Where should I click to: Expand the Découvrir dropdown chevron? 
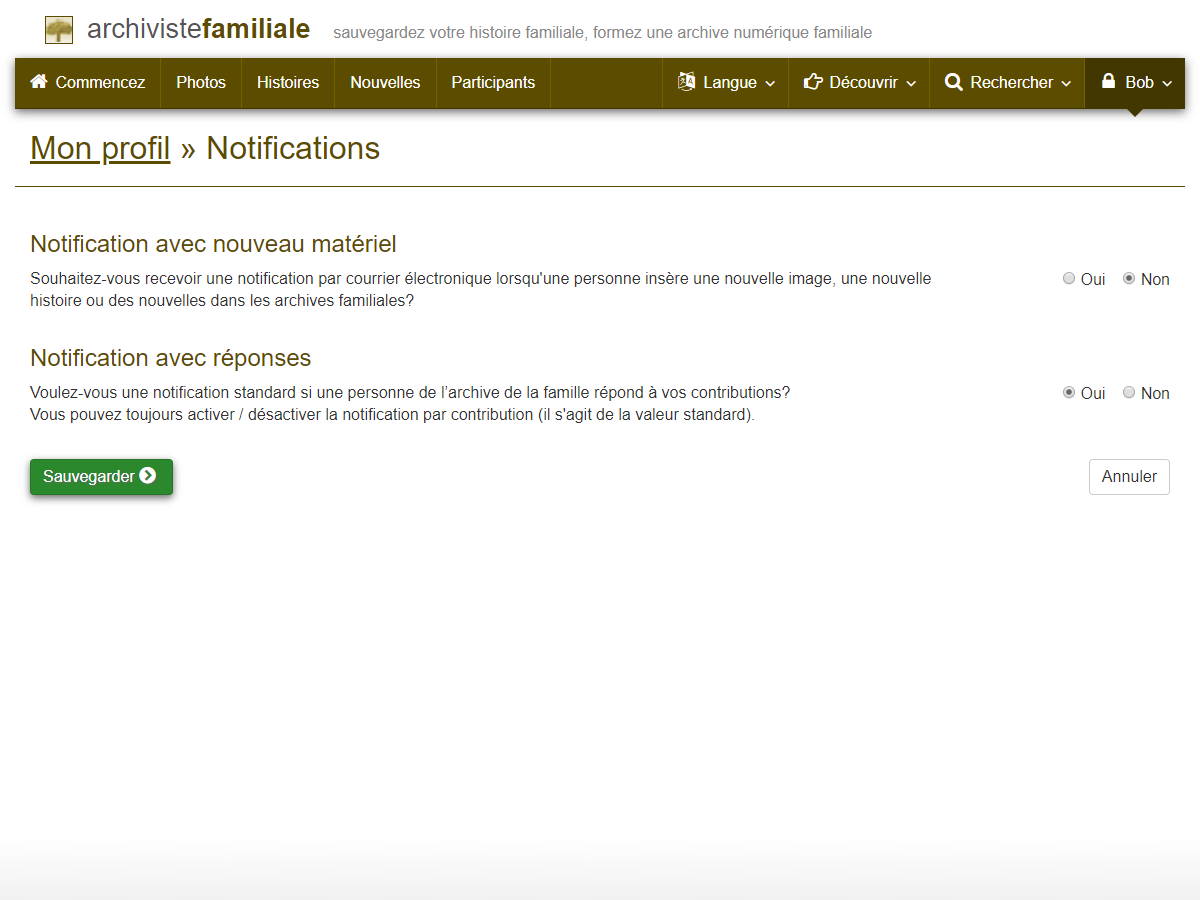click(x=911, y=84)
